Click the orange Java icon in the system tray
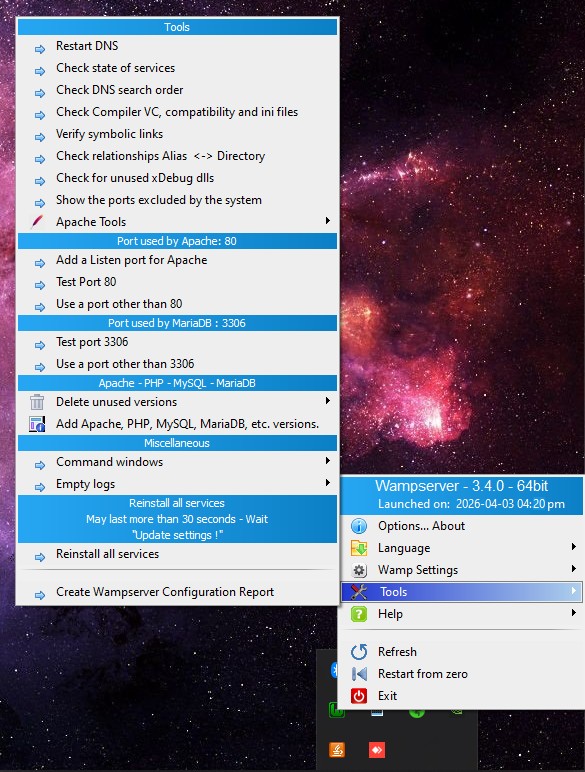This screenshot has height=772, width=585. pos(337,750)
